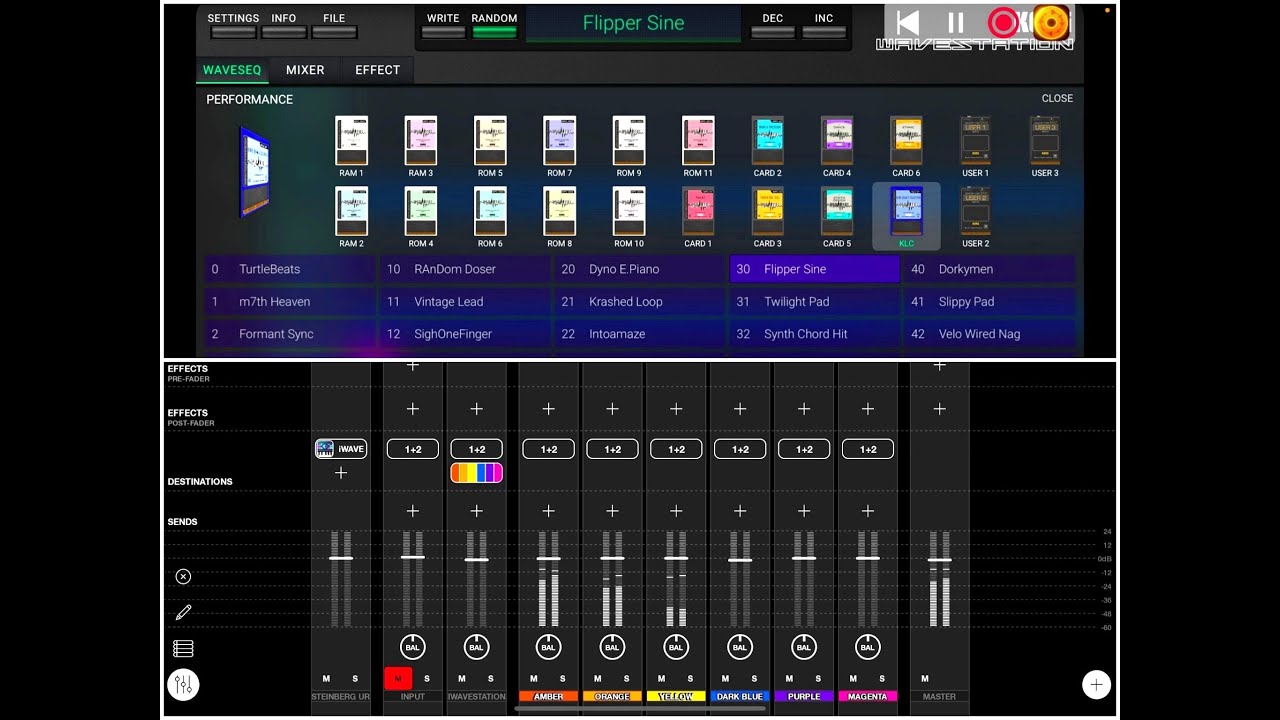Solo the INPUT channel
Screen dimensions: 1280x720
point(427,679)
